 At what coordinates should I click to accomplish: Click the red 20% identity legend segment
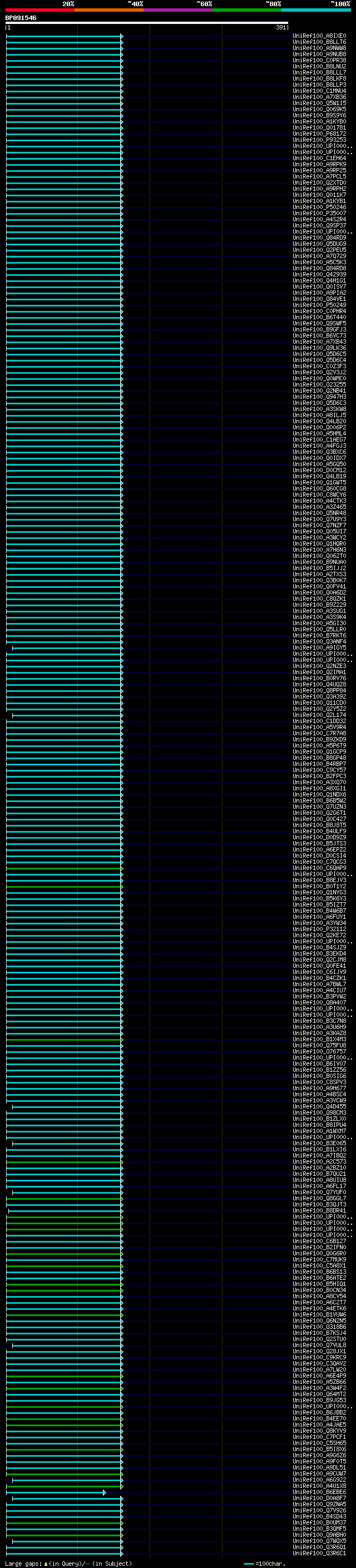[x=39, y=10]
